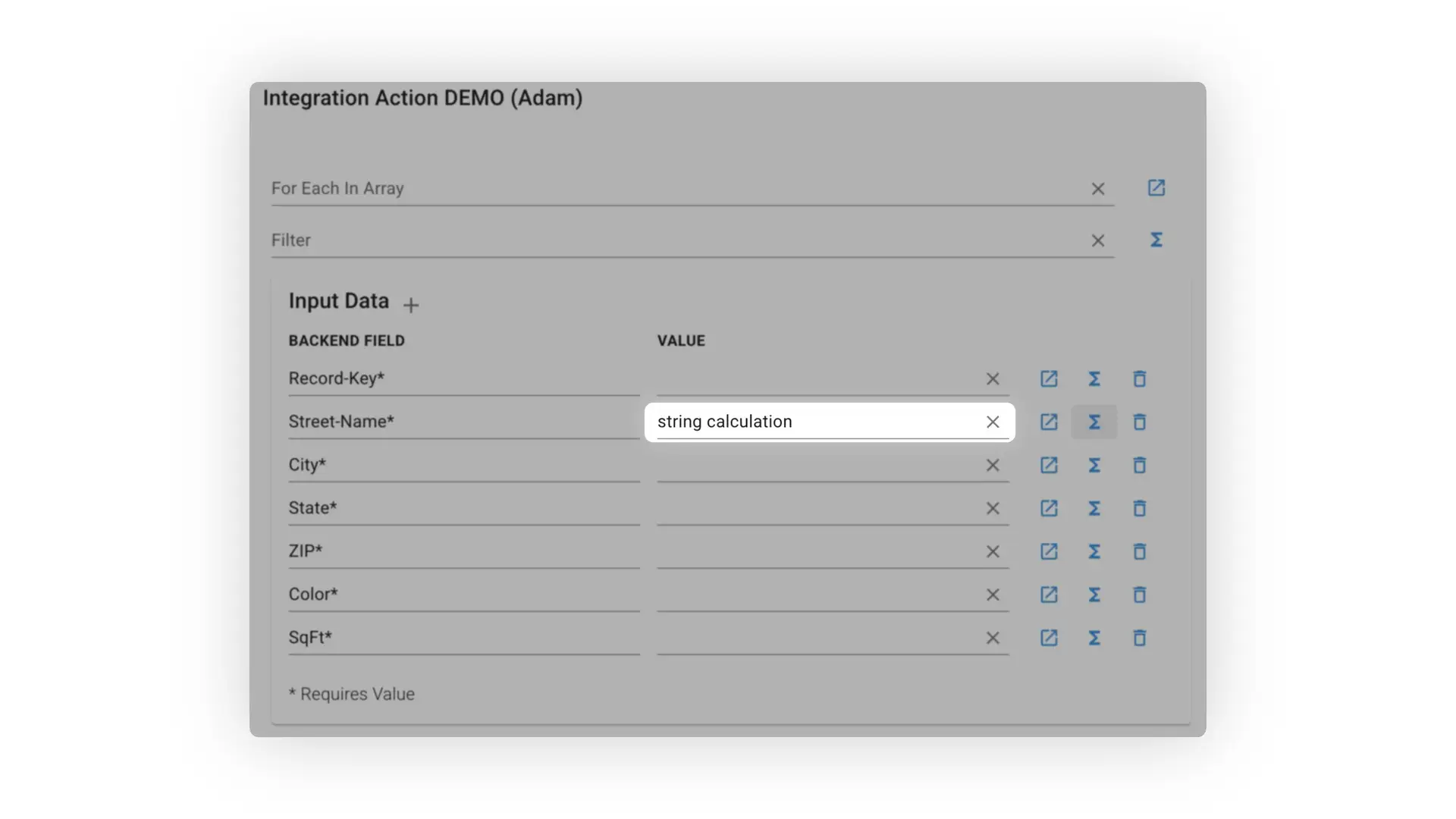Open the external editor for the State value
Viewport: 1456px width, 819px height.
pyautogui.click(x=1048, y=508)
